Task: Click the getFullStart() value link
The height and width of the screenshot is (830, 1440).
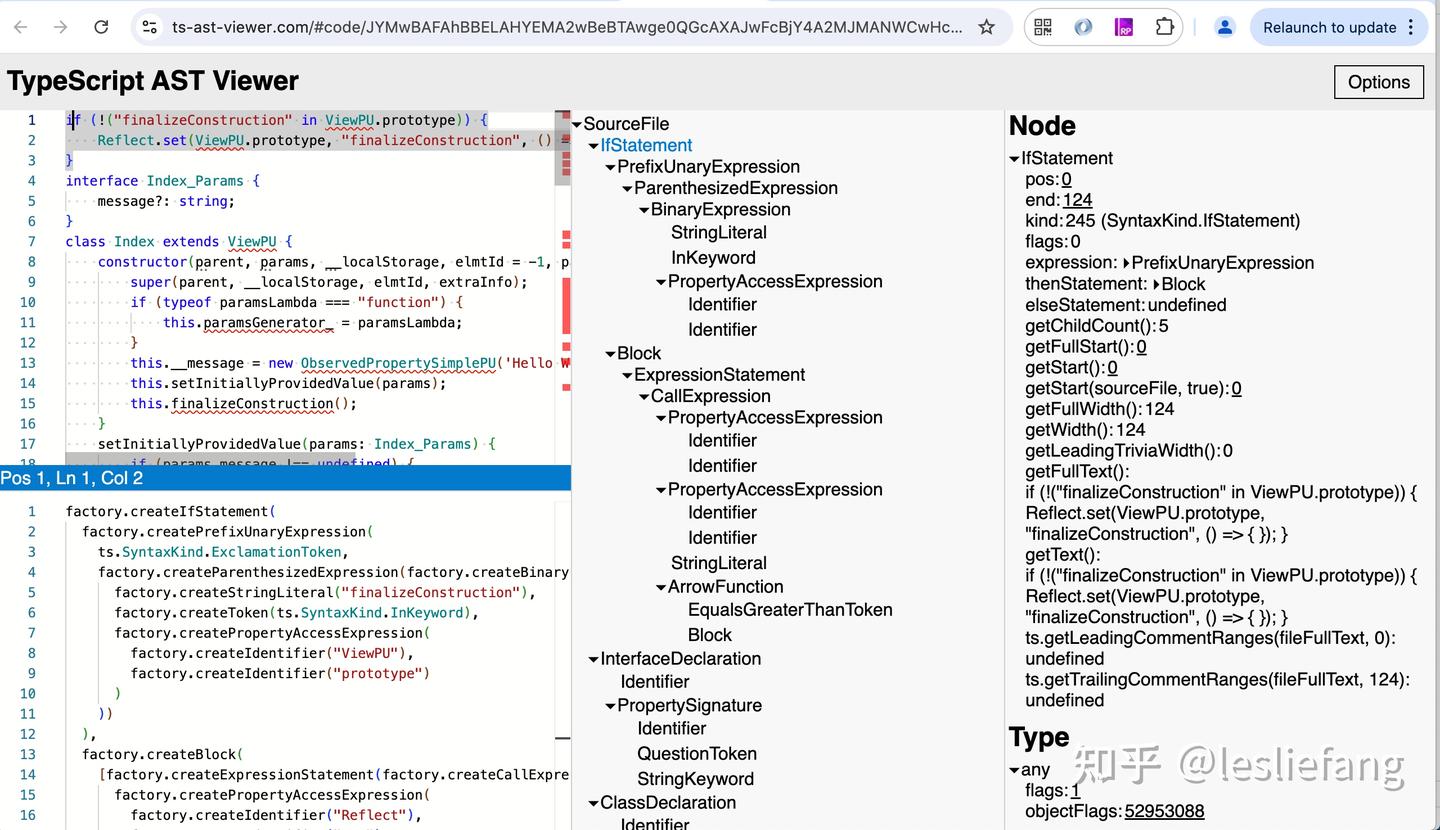Action: 1142,347
